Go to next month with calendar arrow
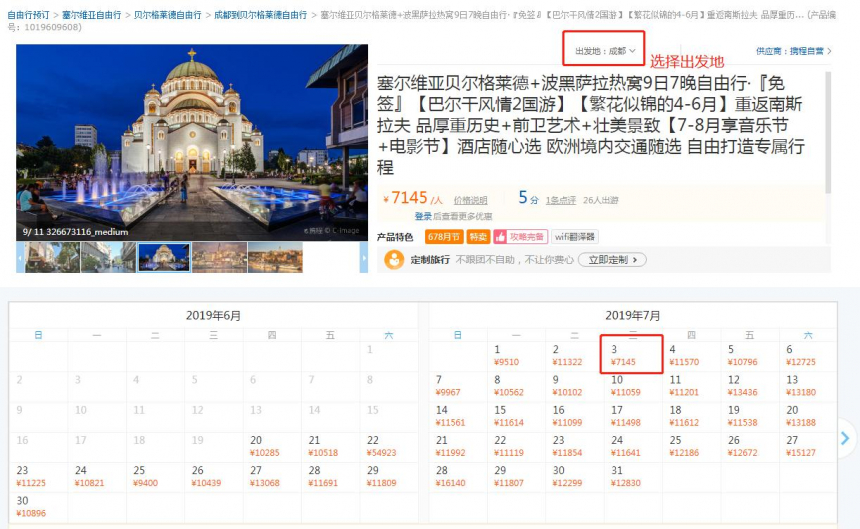The image size is (860, 529). point(845,438)
